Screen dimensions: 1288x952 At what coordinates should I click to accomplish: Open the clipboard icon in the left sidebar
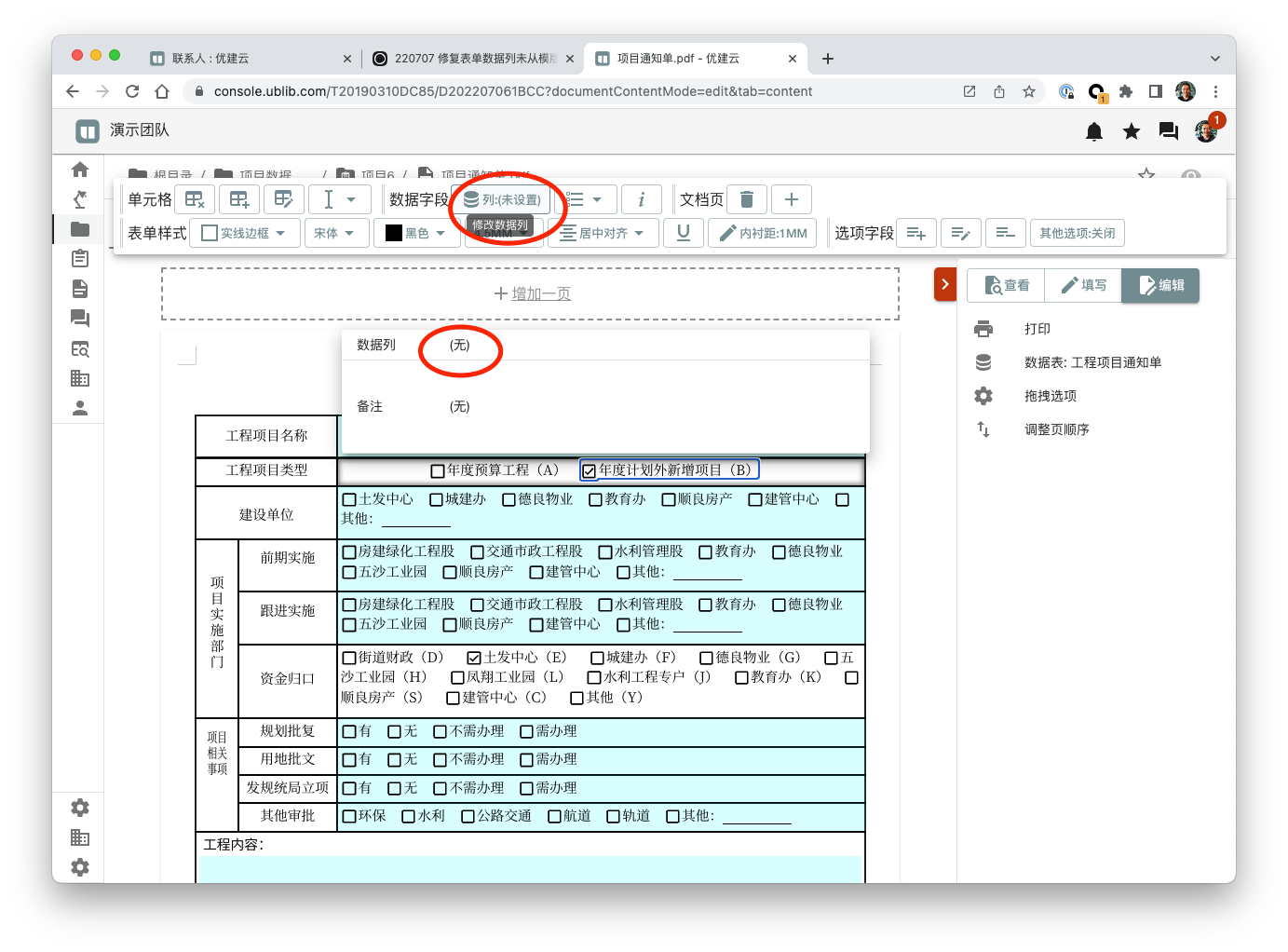click(x=80, y=259)
